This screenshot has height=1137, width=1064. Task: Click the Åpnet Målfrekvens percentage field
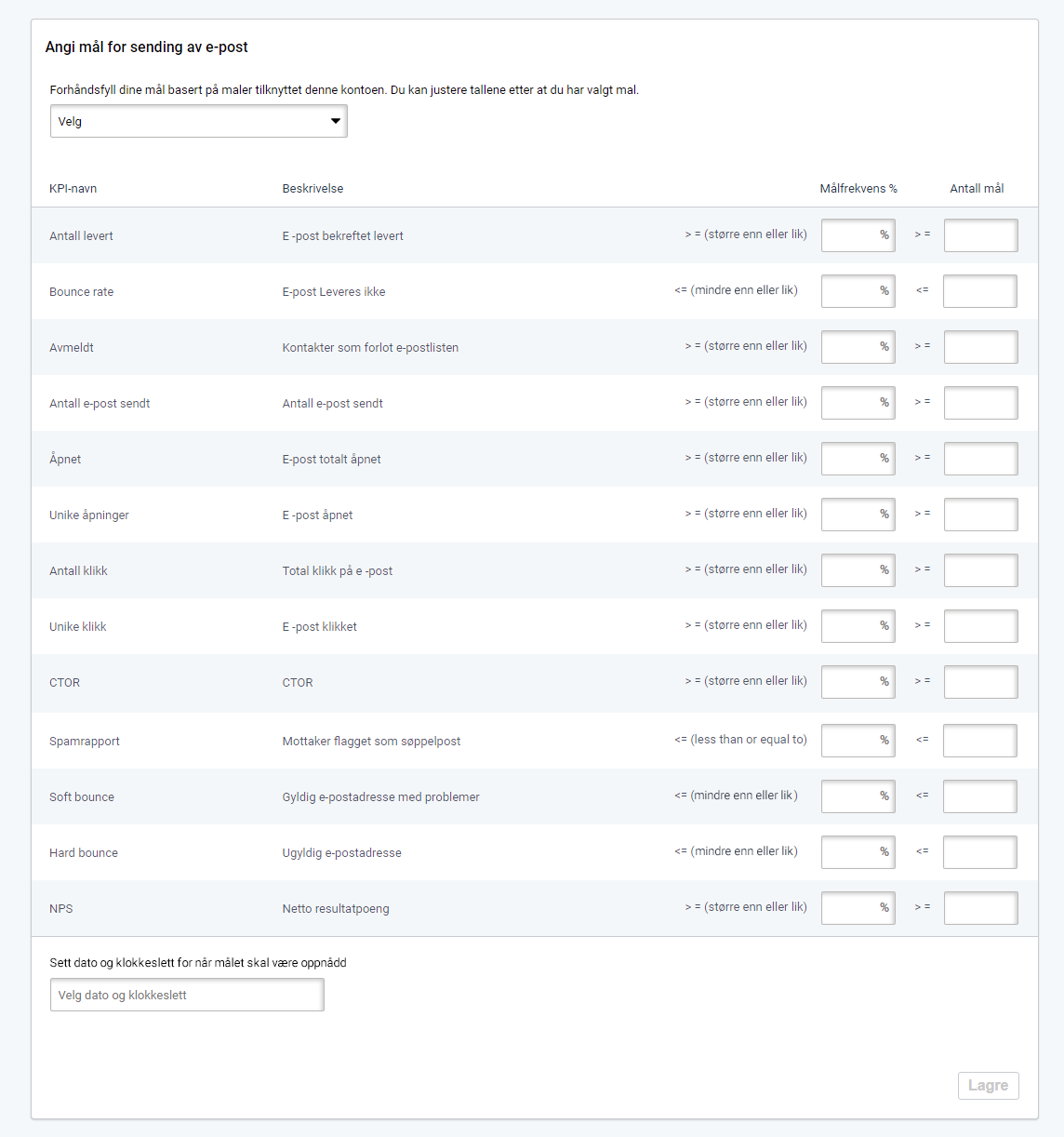(858, 459)
